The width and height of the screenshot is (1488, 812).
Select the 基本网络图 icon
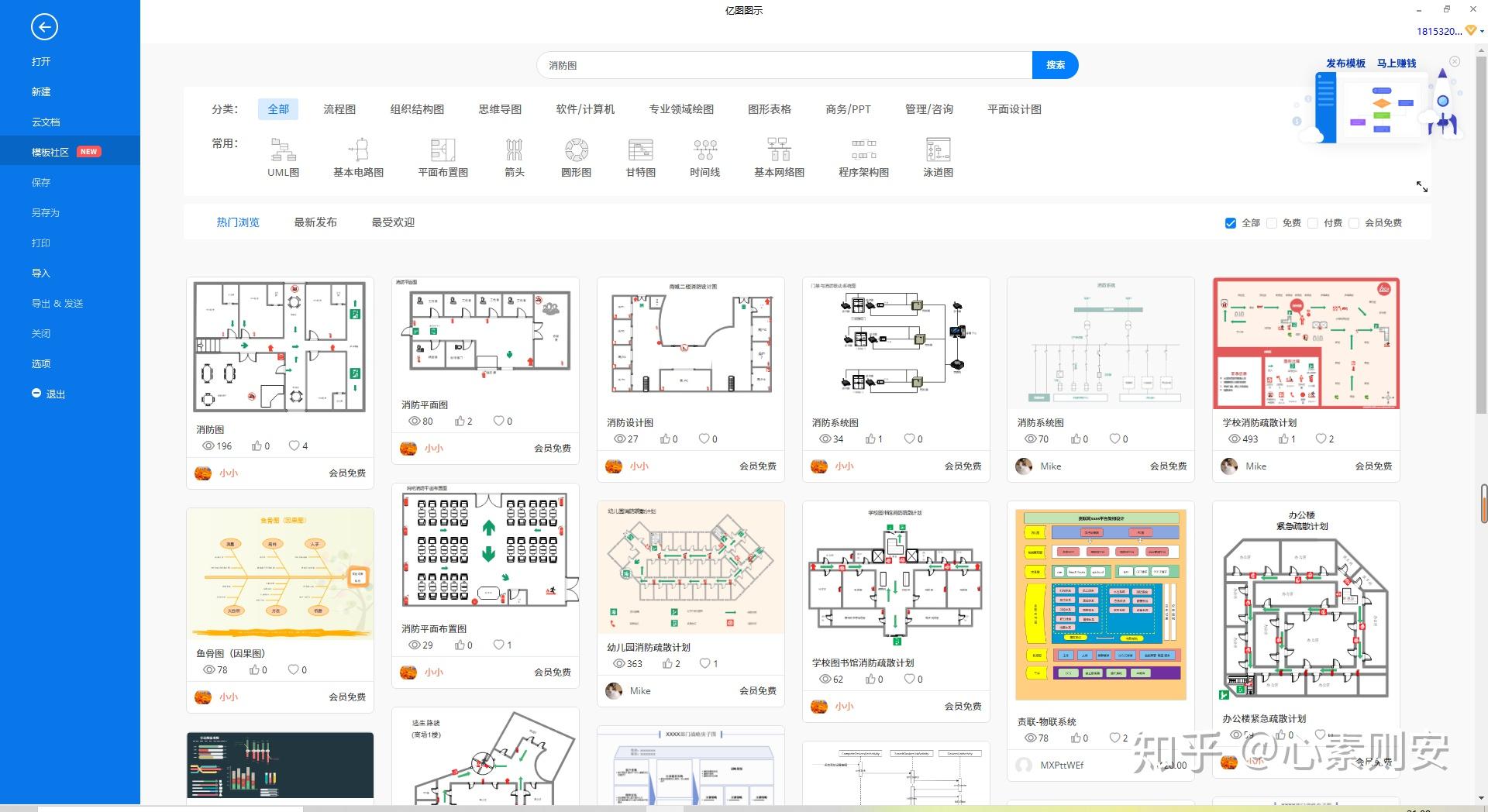pos(779,150)
